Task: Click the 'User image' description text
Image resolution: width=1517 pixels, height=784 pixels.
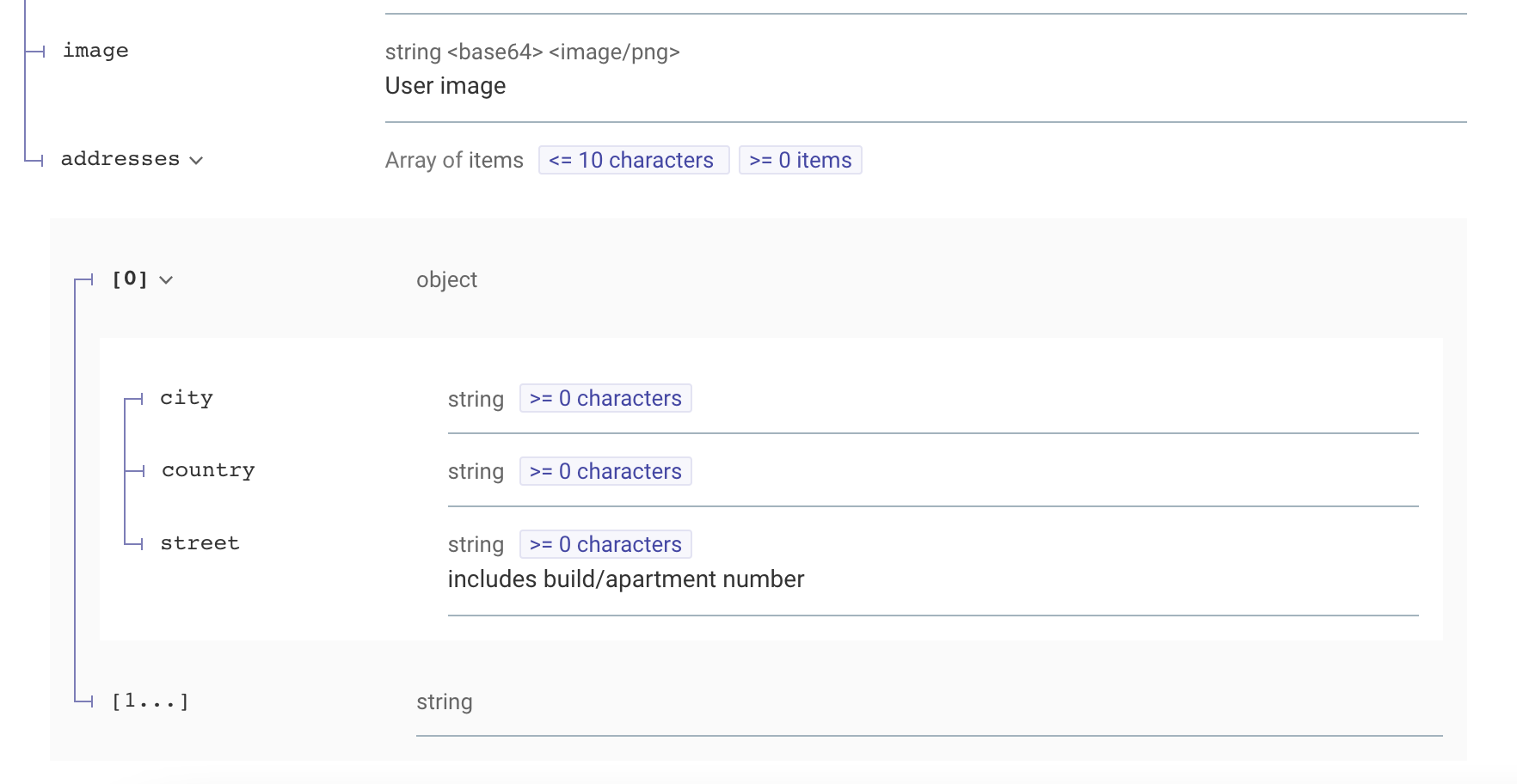Action: (x=445, y=86)
